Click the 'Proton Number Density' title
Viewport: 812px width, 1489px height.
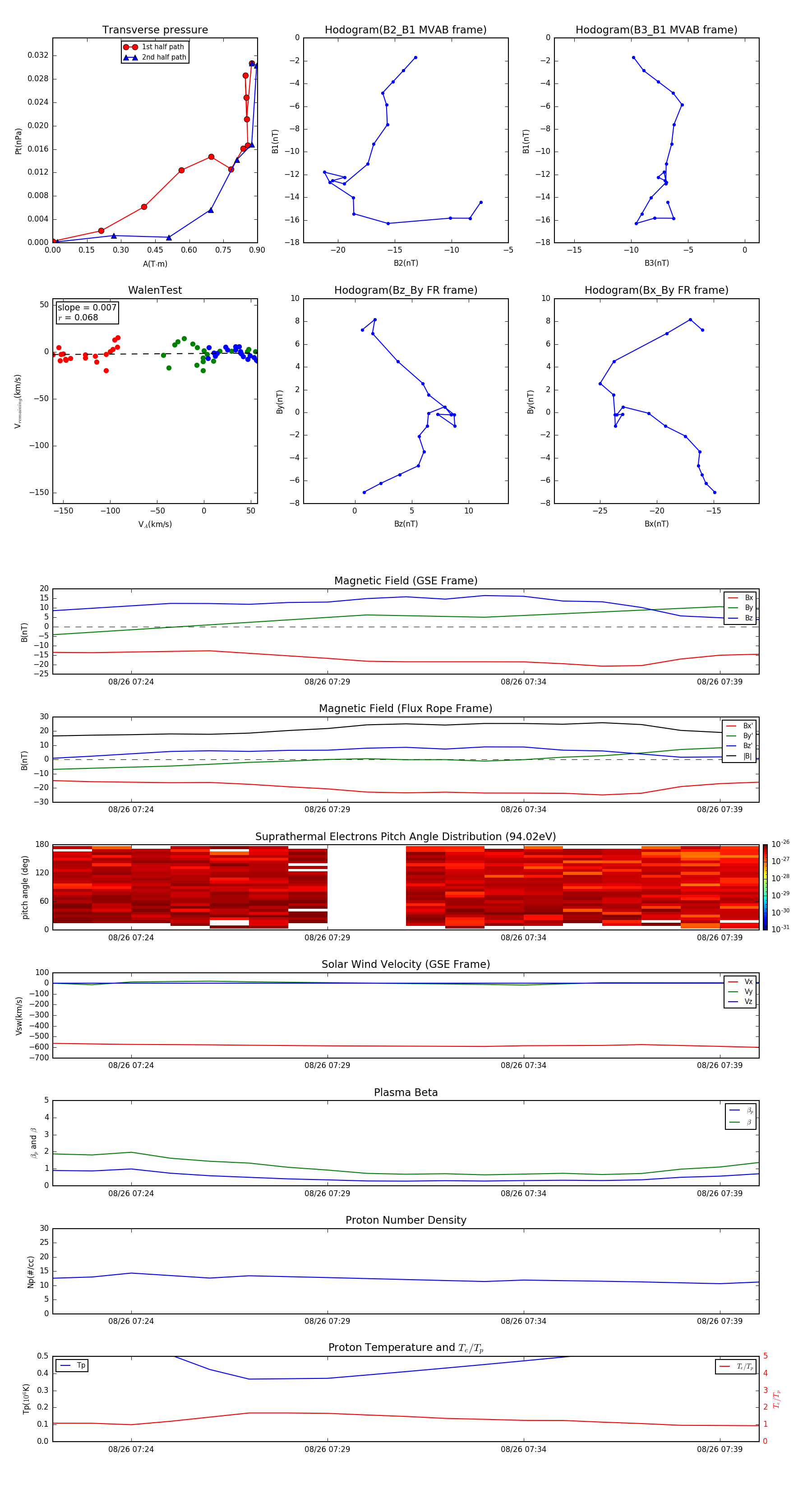pos(406,1221)
